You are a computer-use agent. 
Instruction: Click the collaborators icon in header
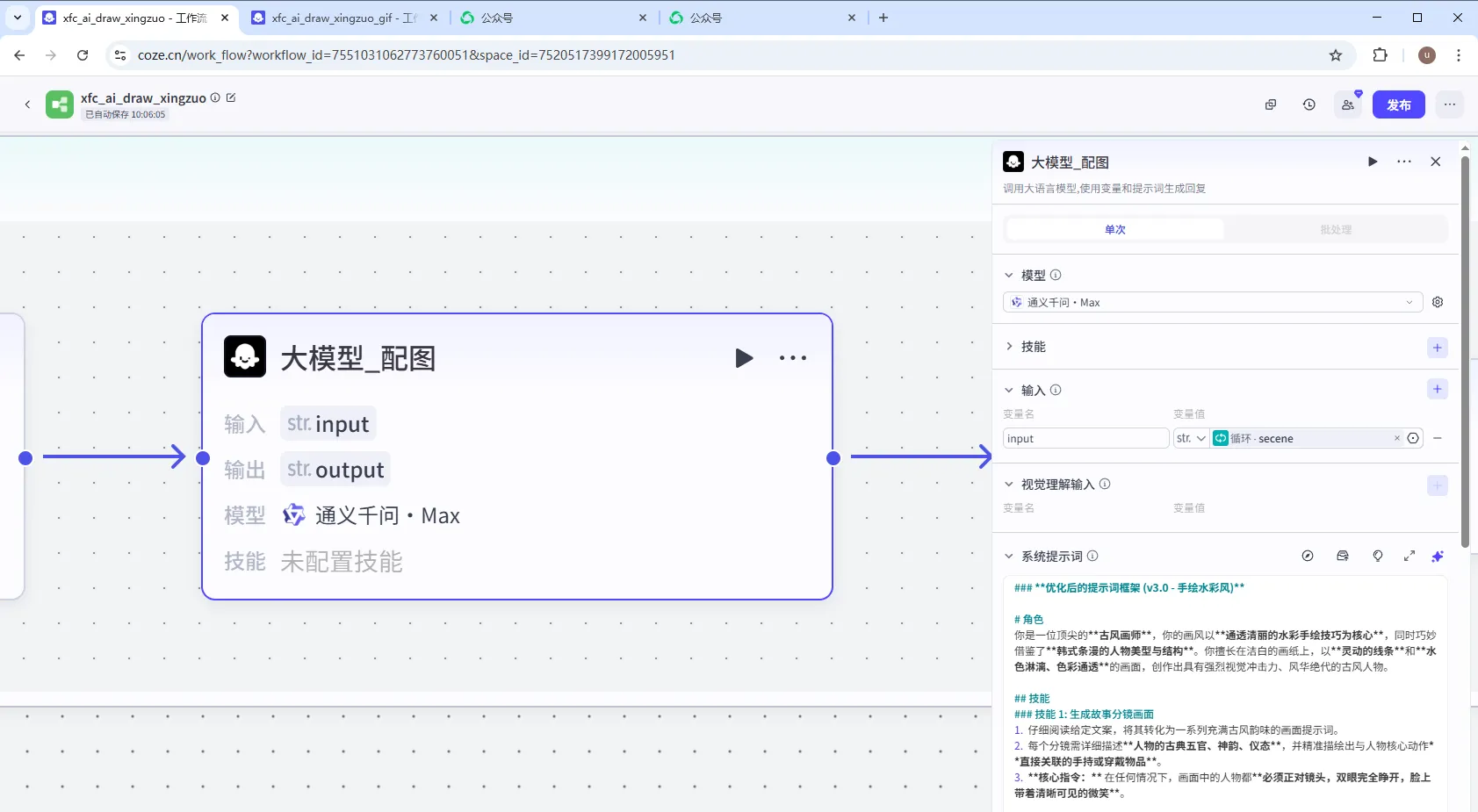pos(1347,104)
